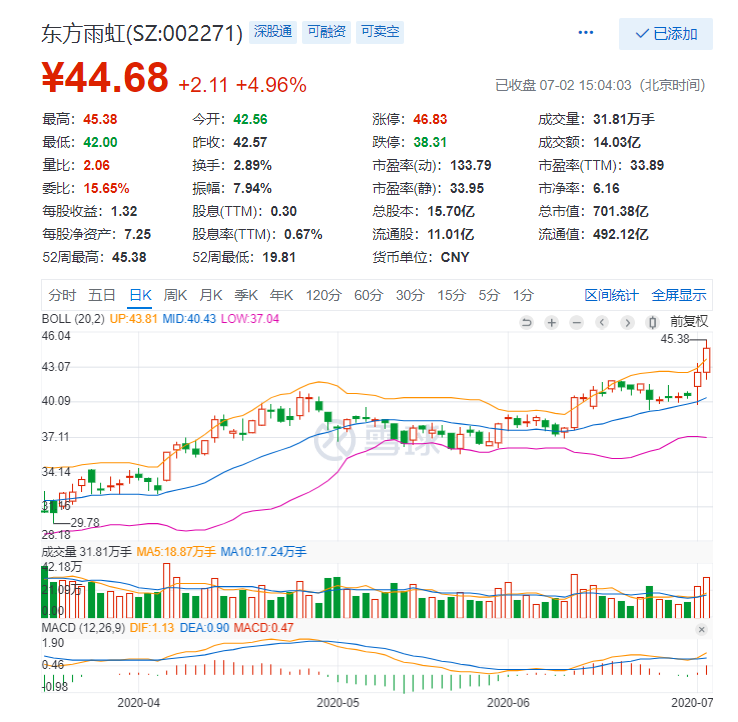Viewport: 738px width, 722px height.
Task: Click the 换手 2.89% value
Action: [x=253, y=165]
